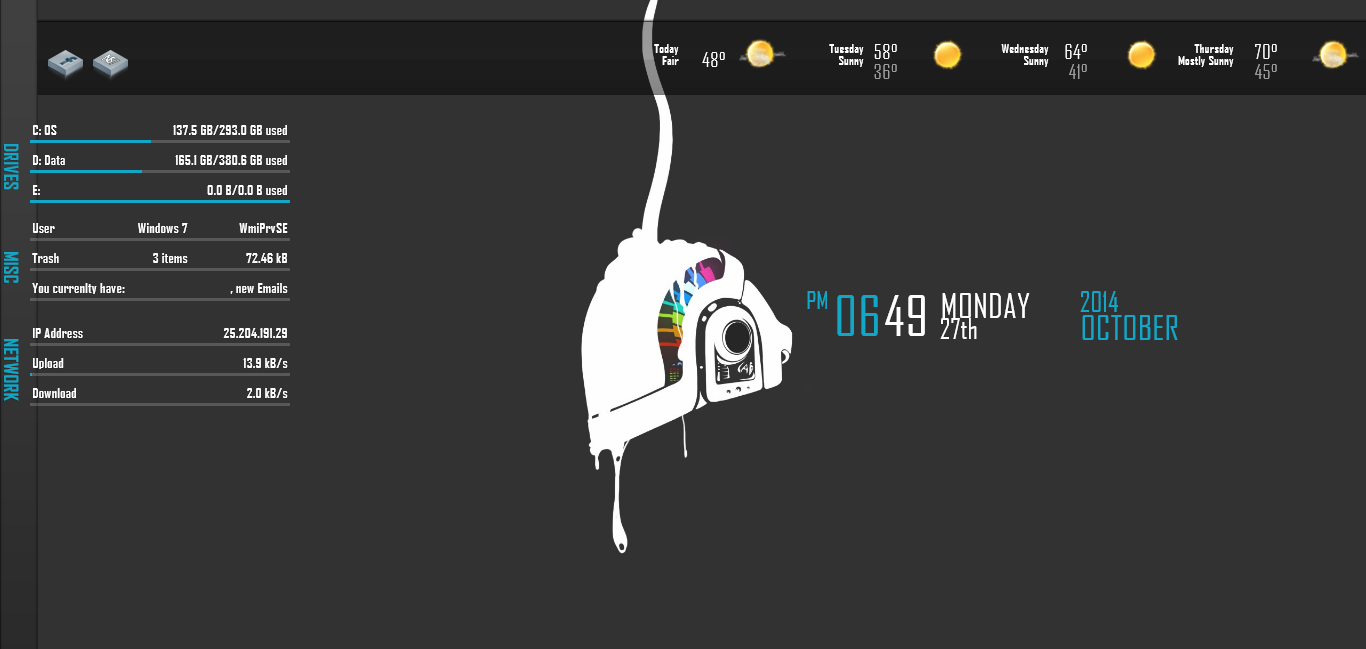Click '165.1 GB/380.6 GB used' text
Image resolution: width=1366 pixels, height=649 pixels.
[231, 160]
